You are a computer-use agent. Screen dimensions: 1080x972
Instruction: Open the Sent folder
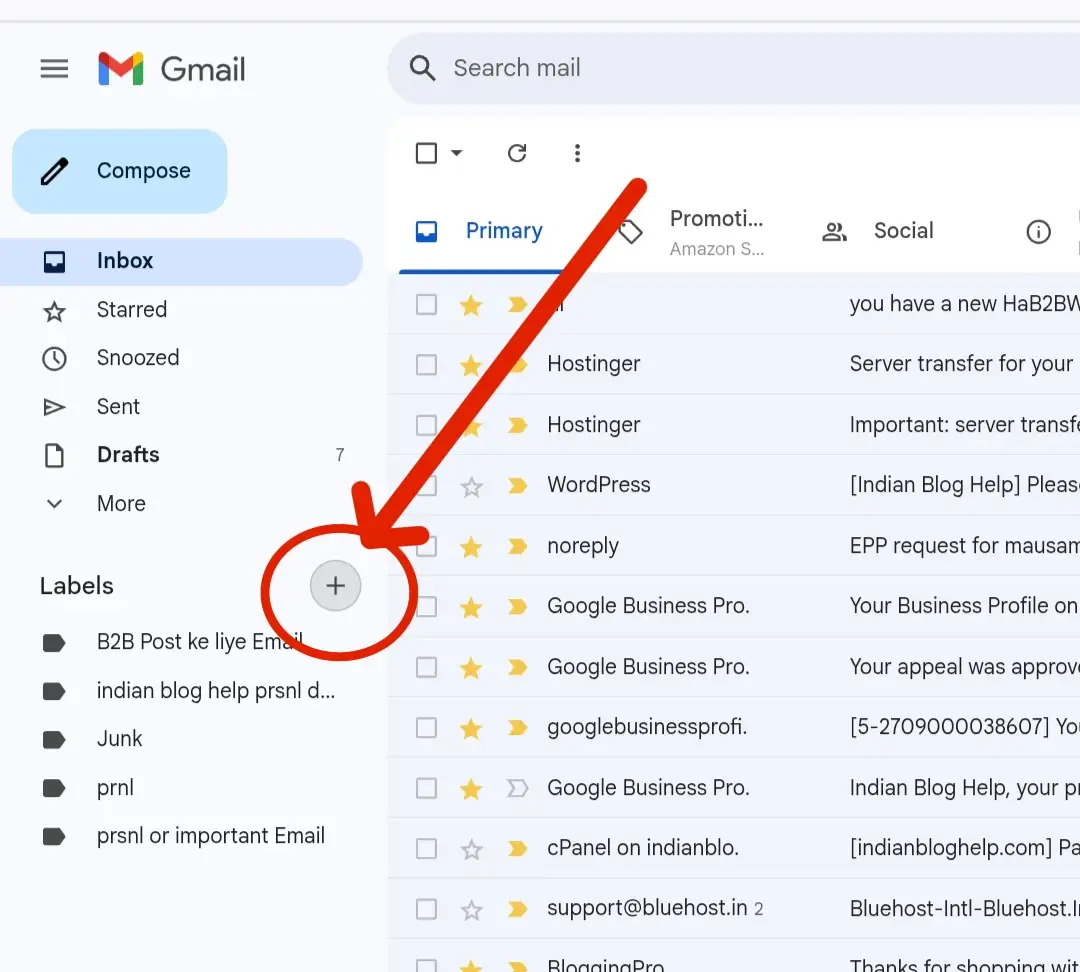pyautogui.click(x=117, y=406)
